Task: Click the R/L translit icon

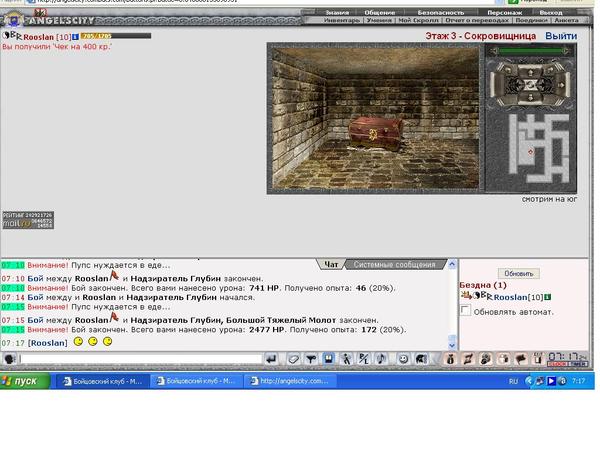Action: (364, 359)
